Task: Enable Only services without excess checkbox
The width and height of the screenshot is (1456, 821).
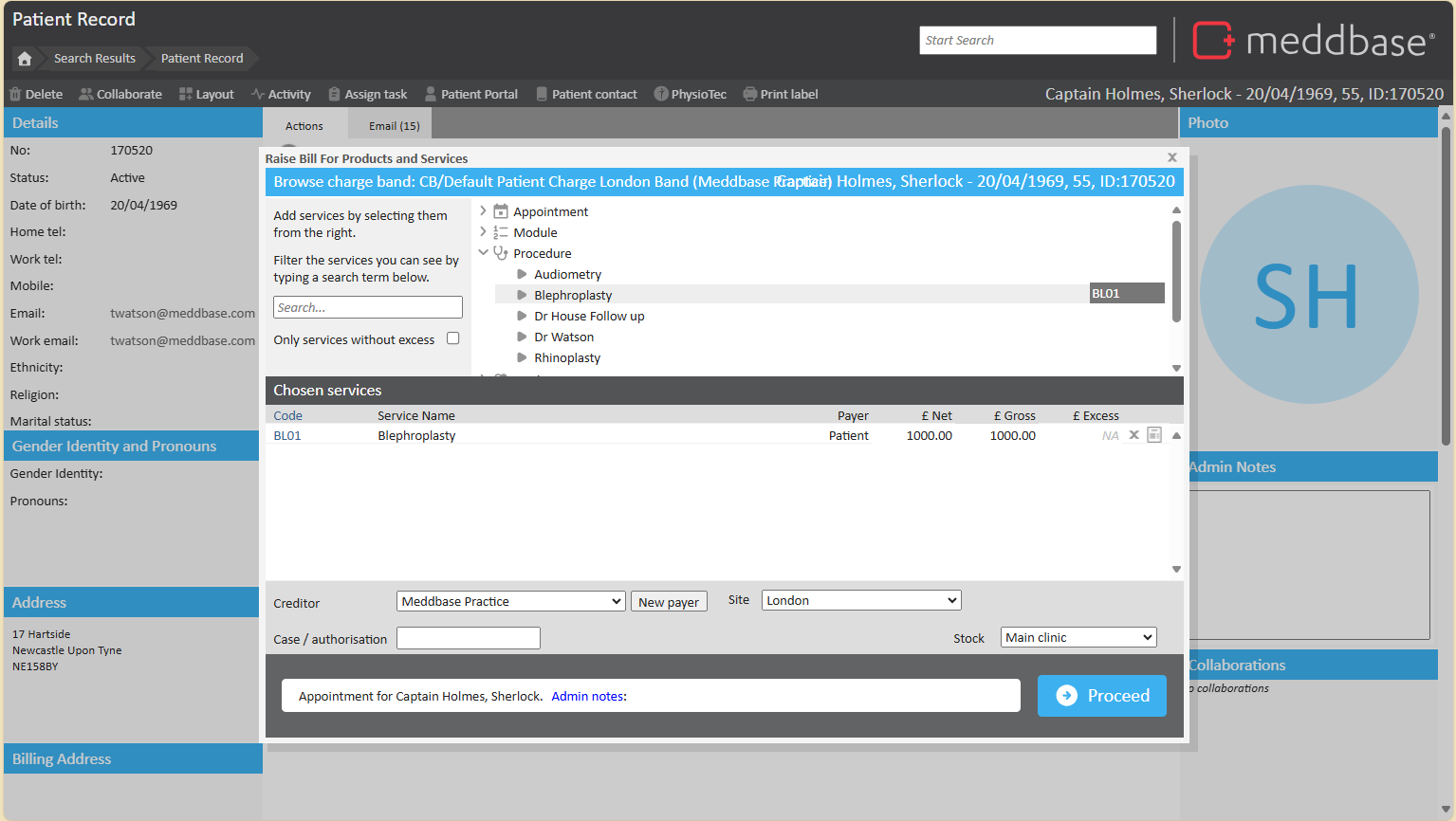Action: (x=453, y=338)
